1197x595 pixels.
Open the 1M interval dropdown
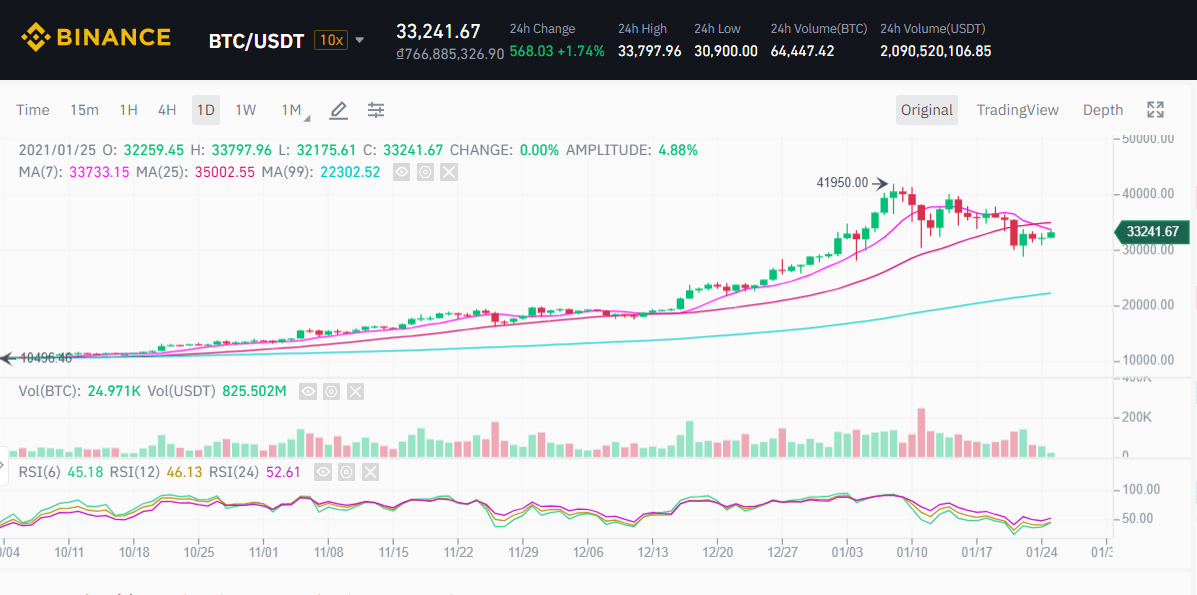(293, 110)
